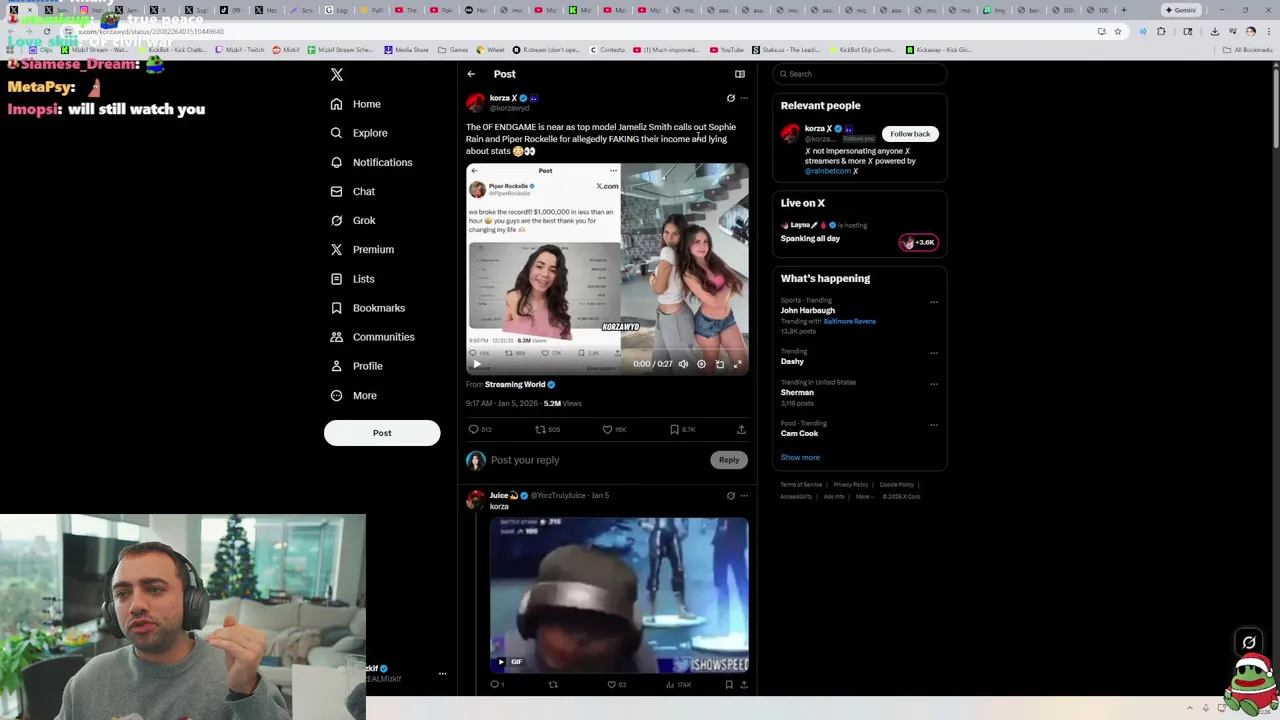This screenshot has width=1280, height=720.
Task: Open Lists in the sidebar
Action: (x=352, y=279)
